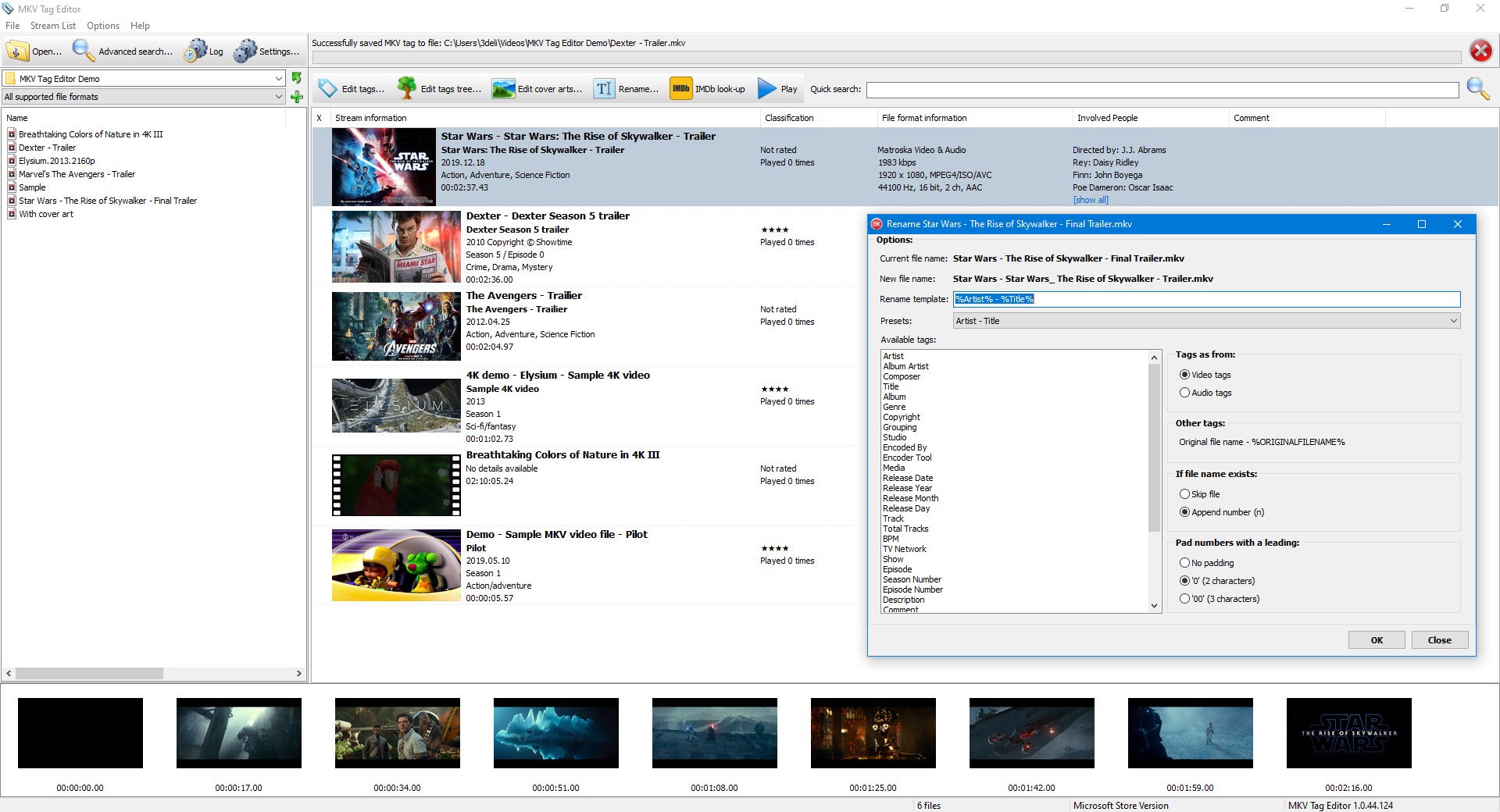
Task: Click the Rename template input field
Action: pyautogui.click(x=1206, y=299)
